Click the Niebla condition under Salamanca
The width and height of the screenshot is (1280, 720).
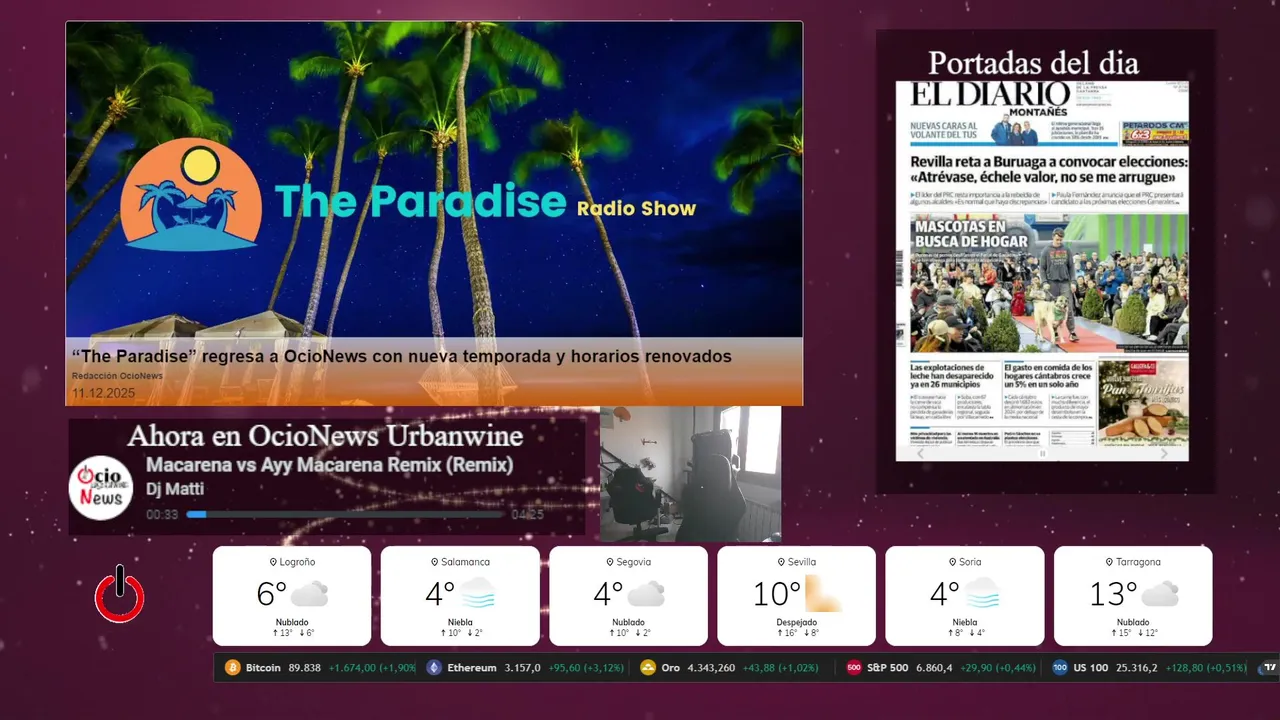pos(460,622)
